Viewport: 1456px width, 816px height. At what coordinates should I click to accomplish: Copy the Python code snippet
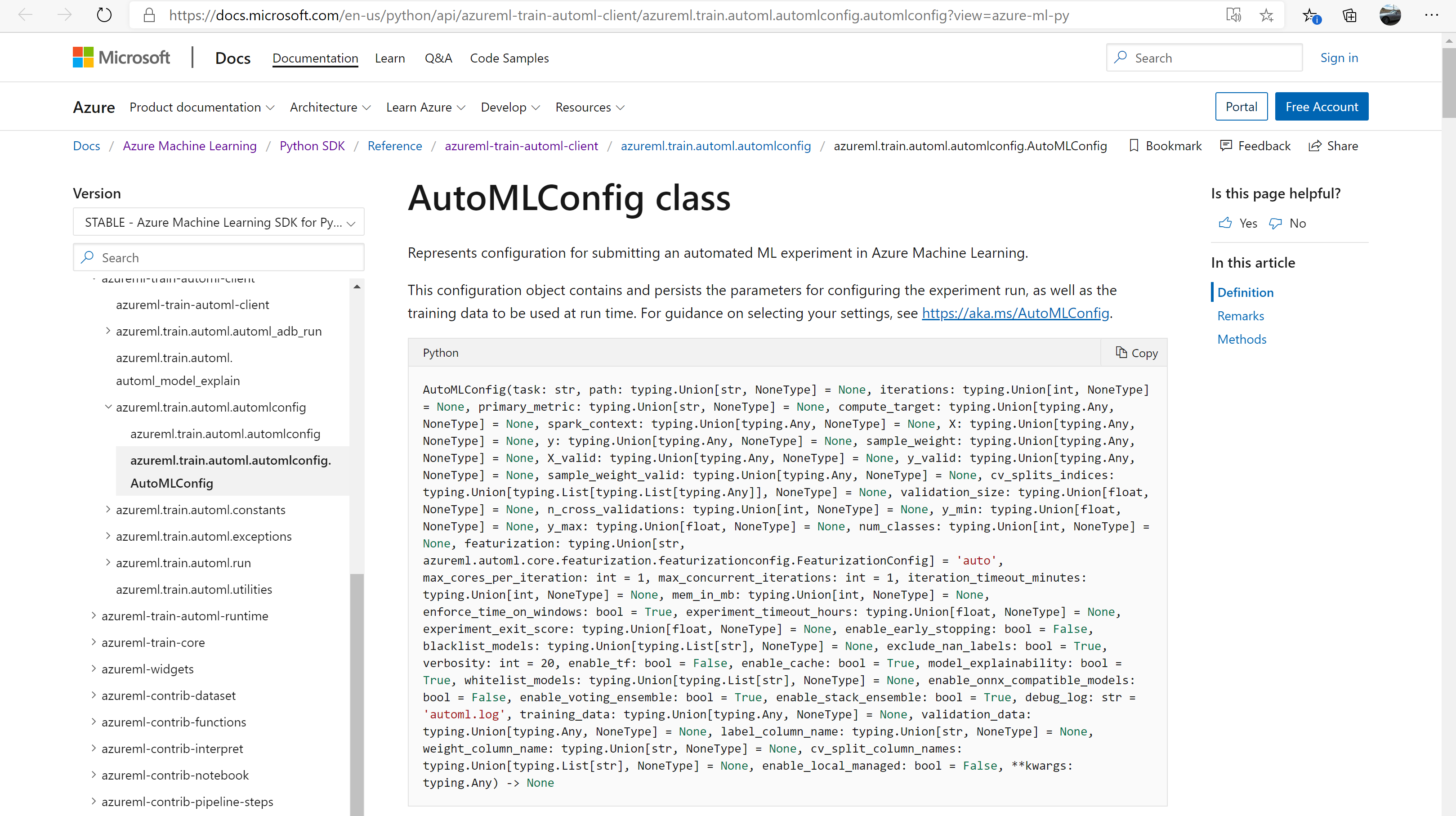[1136, 352]
